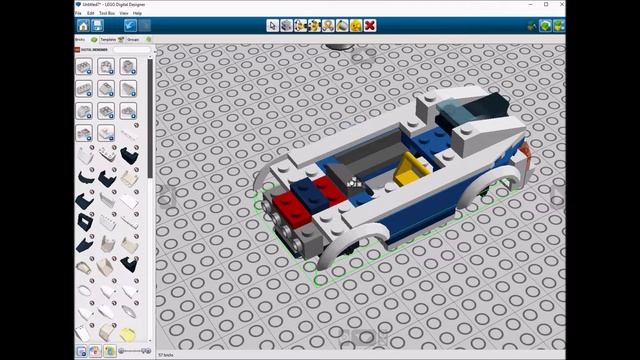Open the Help menu
The height and width of the screenshot is (360, 640).
pyautogui.click(x=138, y=13)
